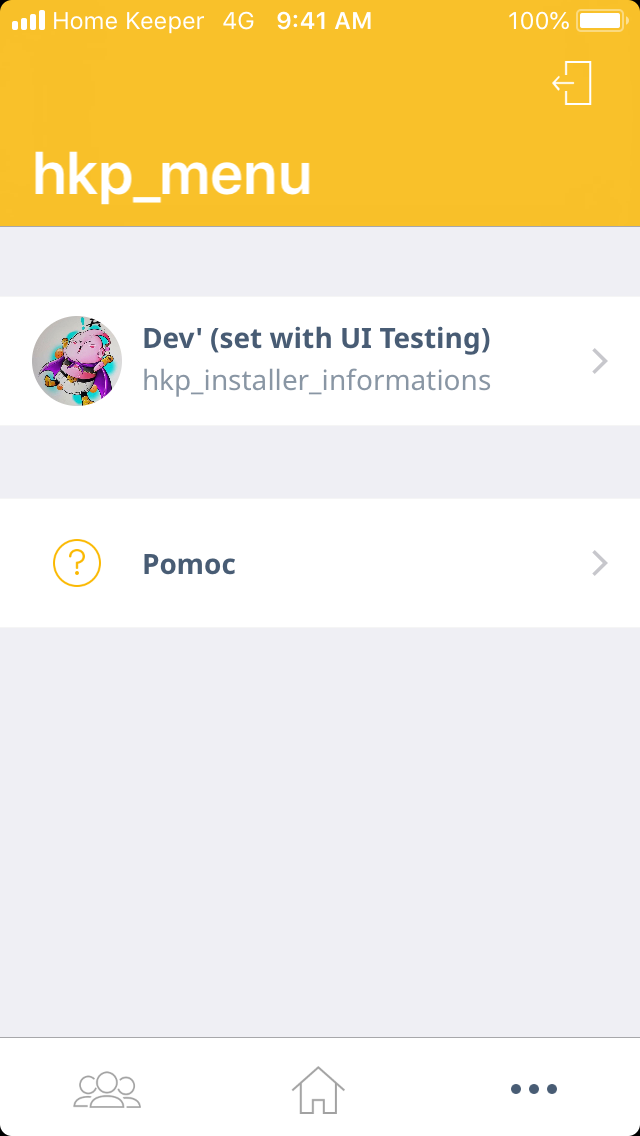Tap the hkp_menu page title
Screen dimensions: 640x1136
[172, 175]
